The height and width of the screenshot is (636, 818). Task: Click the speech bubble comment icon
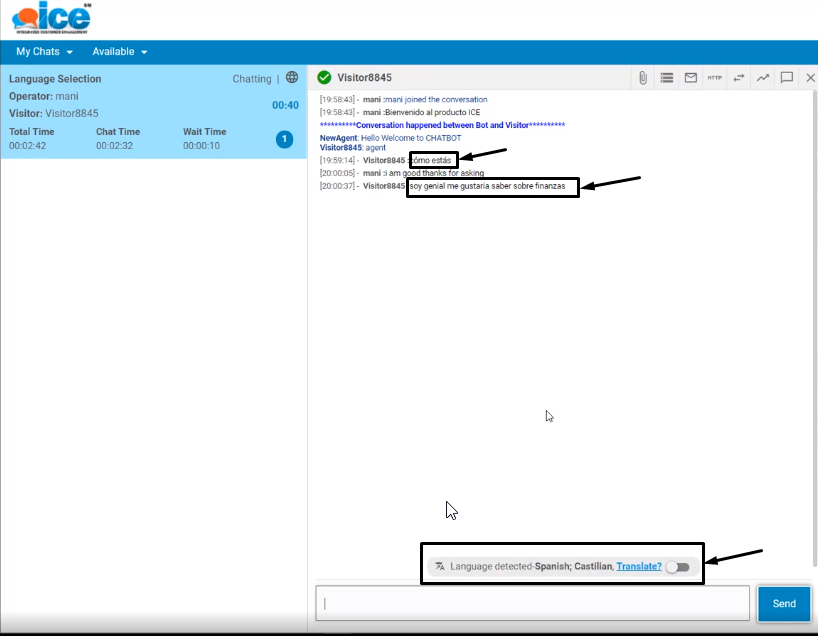[787, 78]
